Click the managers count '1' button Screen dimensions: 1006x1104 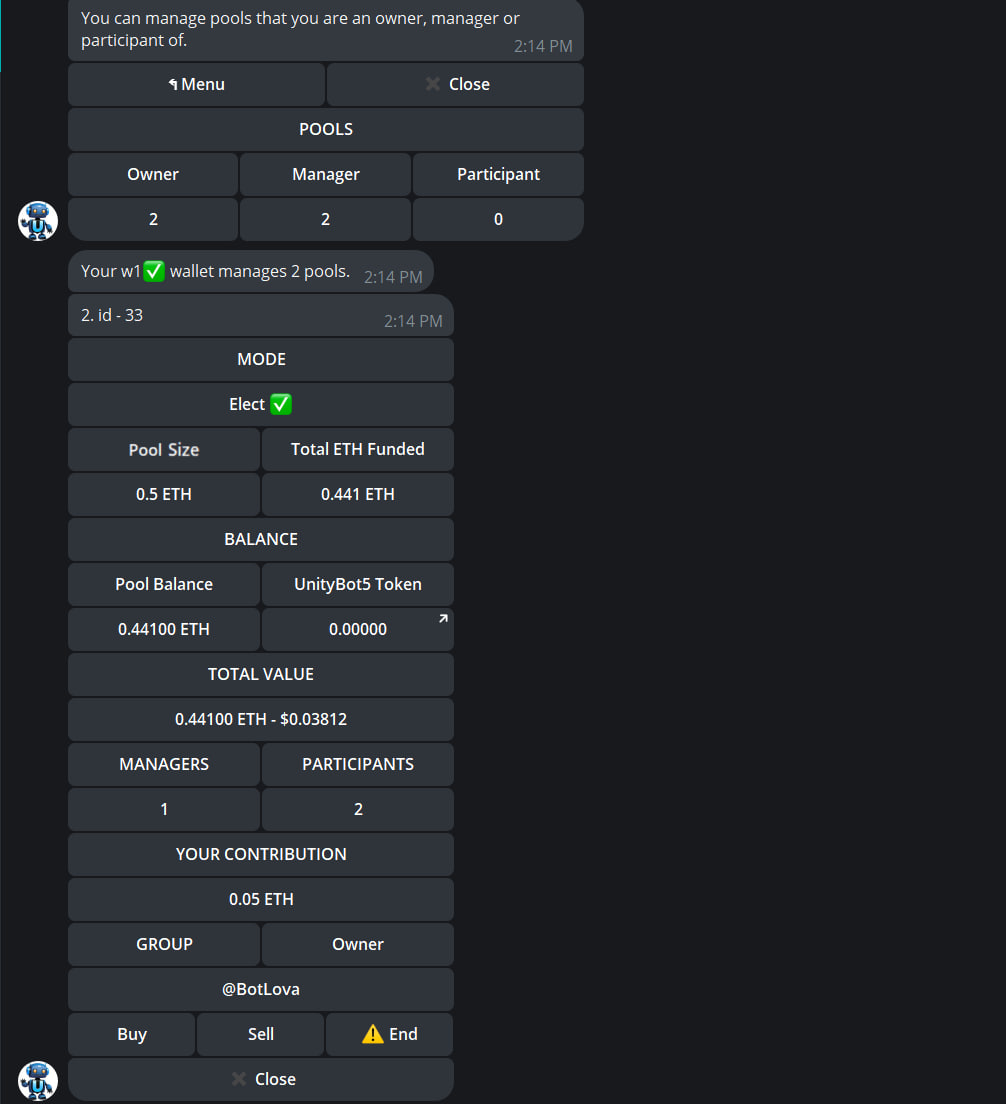click(164, 810)
